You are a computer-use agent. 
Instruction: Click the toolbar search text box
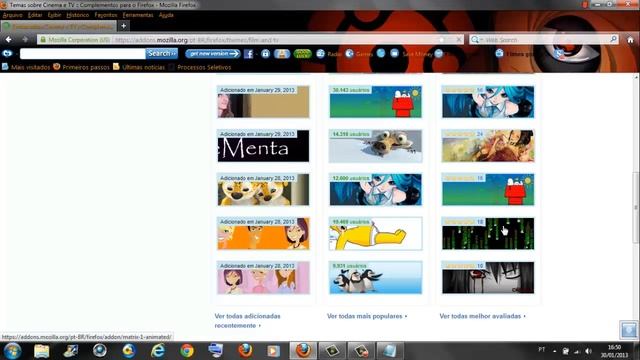coord(82,53)
